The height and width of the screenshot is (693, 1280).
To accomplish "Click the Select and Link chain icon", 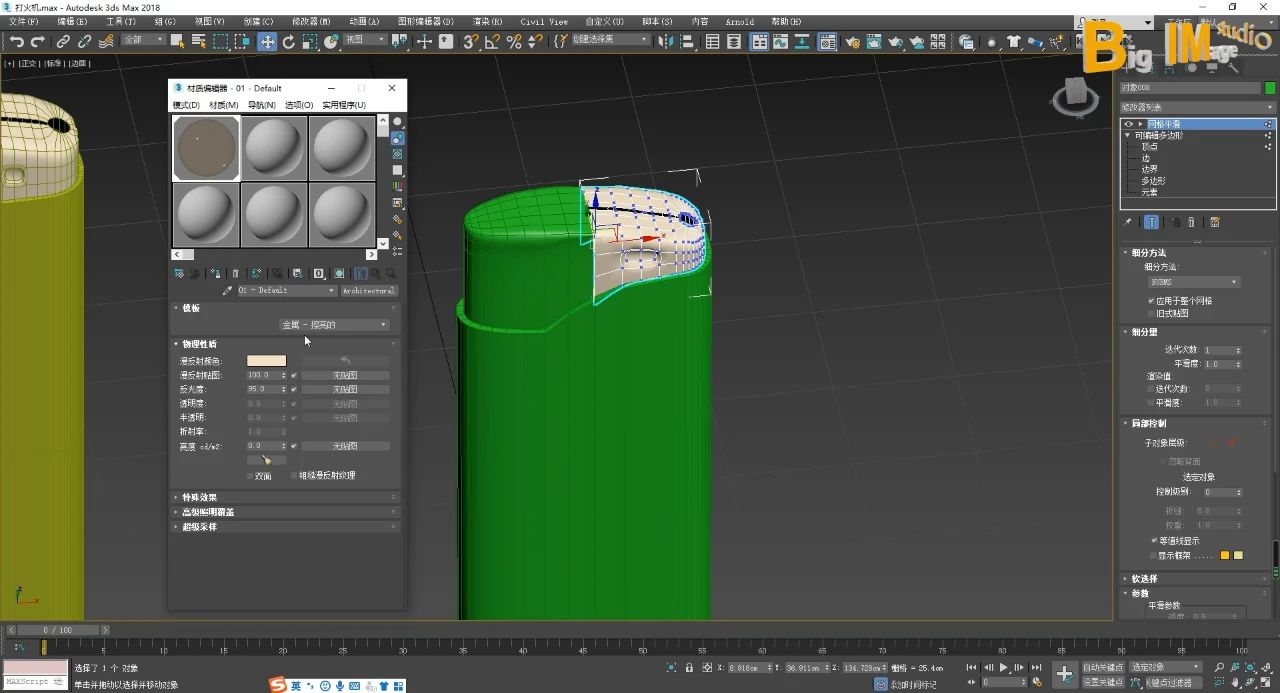I will pos(63,41).
